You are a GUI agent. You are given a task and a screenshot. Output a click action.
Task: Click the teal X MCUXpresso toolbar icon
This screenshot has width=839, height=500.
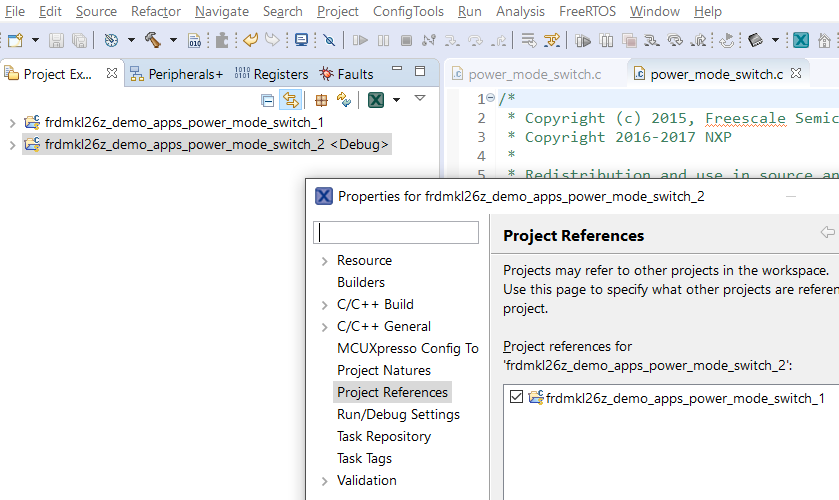point(801,40)
